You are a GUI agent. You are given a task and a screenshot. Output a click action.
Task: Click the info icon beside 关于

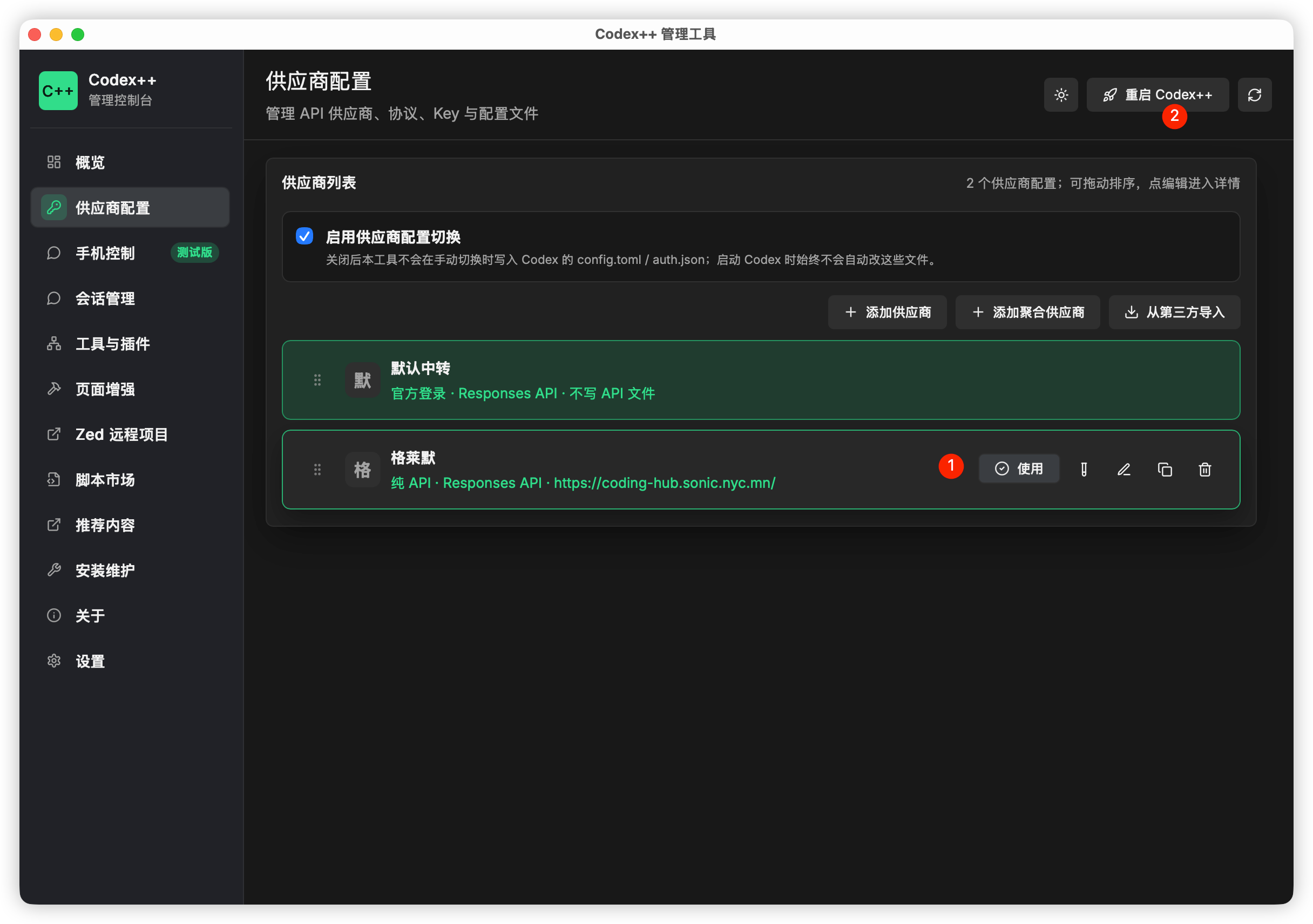(x=54, y=616)
